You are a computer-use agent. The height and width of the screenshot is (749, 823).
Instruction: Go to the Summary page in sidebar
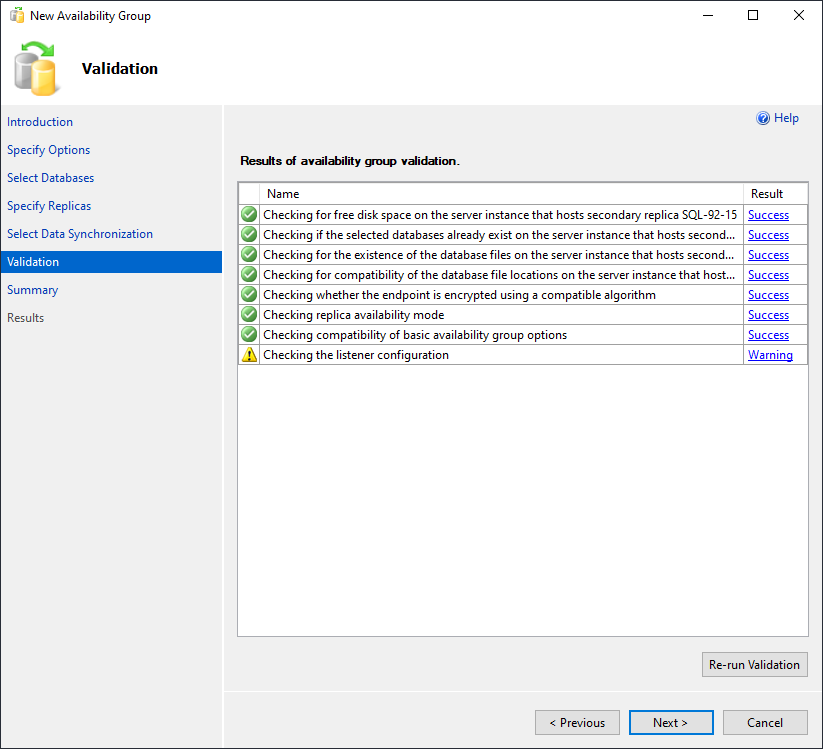tap(32, 290)
